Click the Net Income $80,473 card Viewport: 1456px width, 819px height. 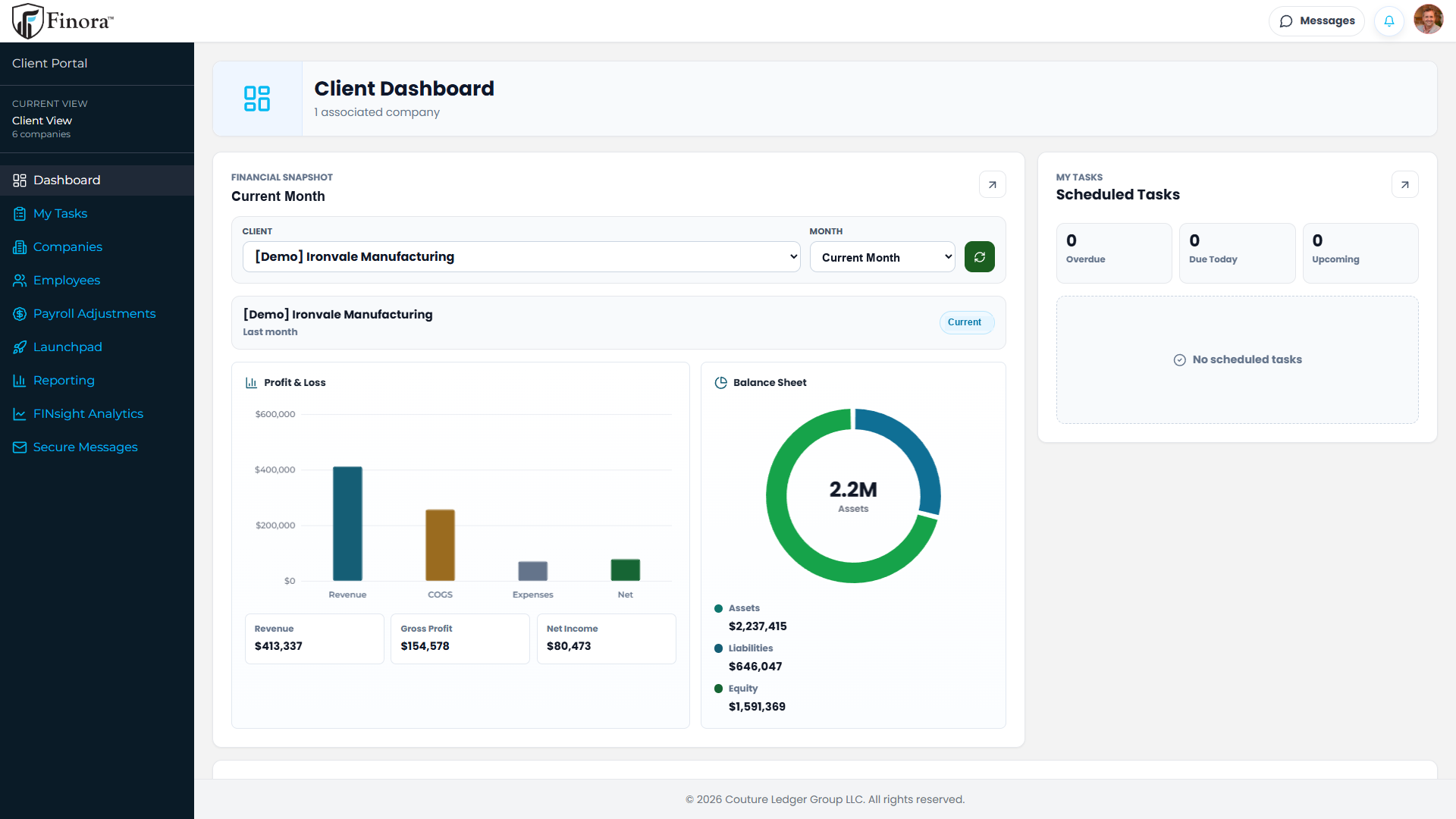pos(607,639)
